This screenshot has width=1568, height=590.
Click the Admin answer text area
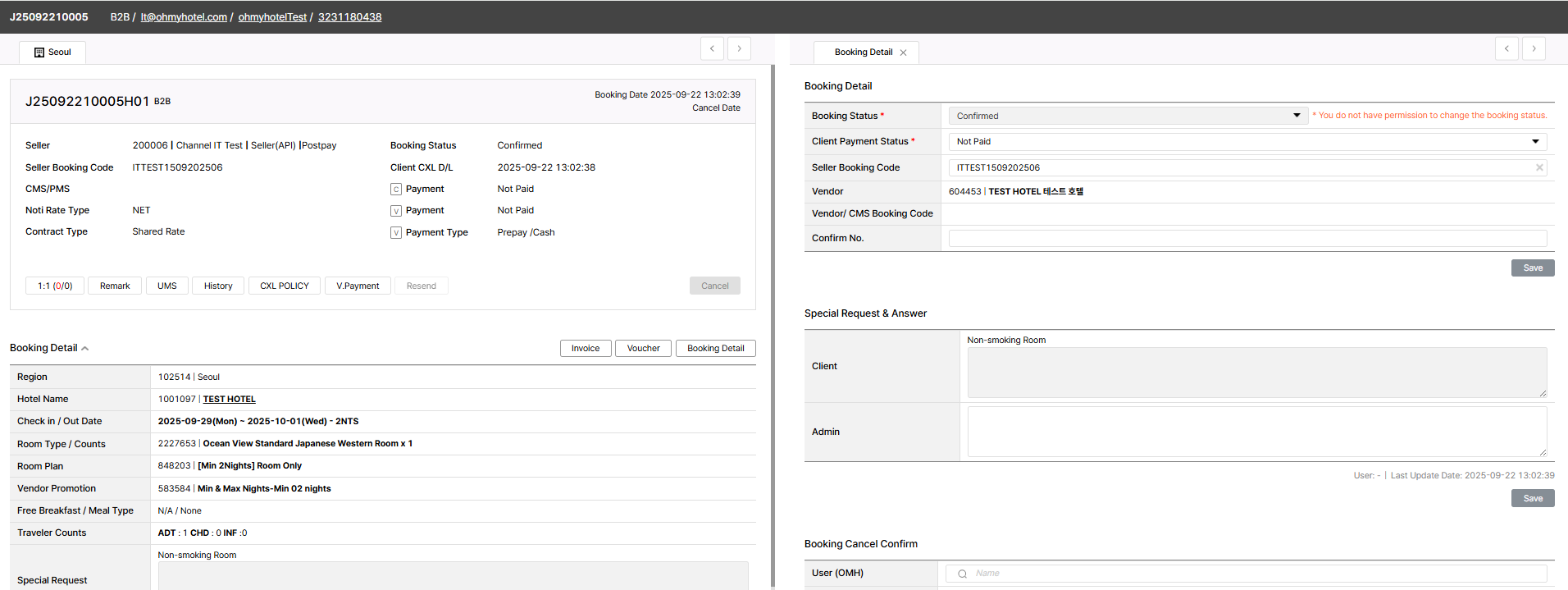(1256, 432)
